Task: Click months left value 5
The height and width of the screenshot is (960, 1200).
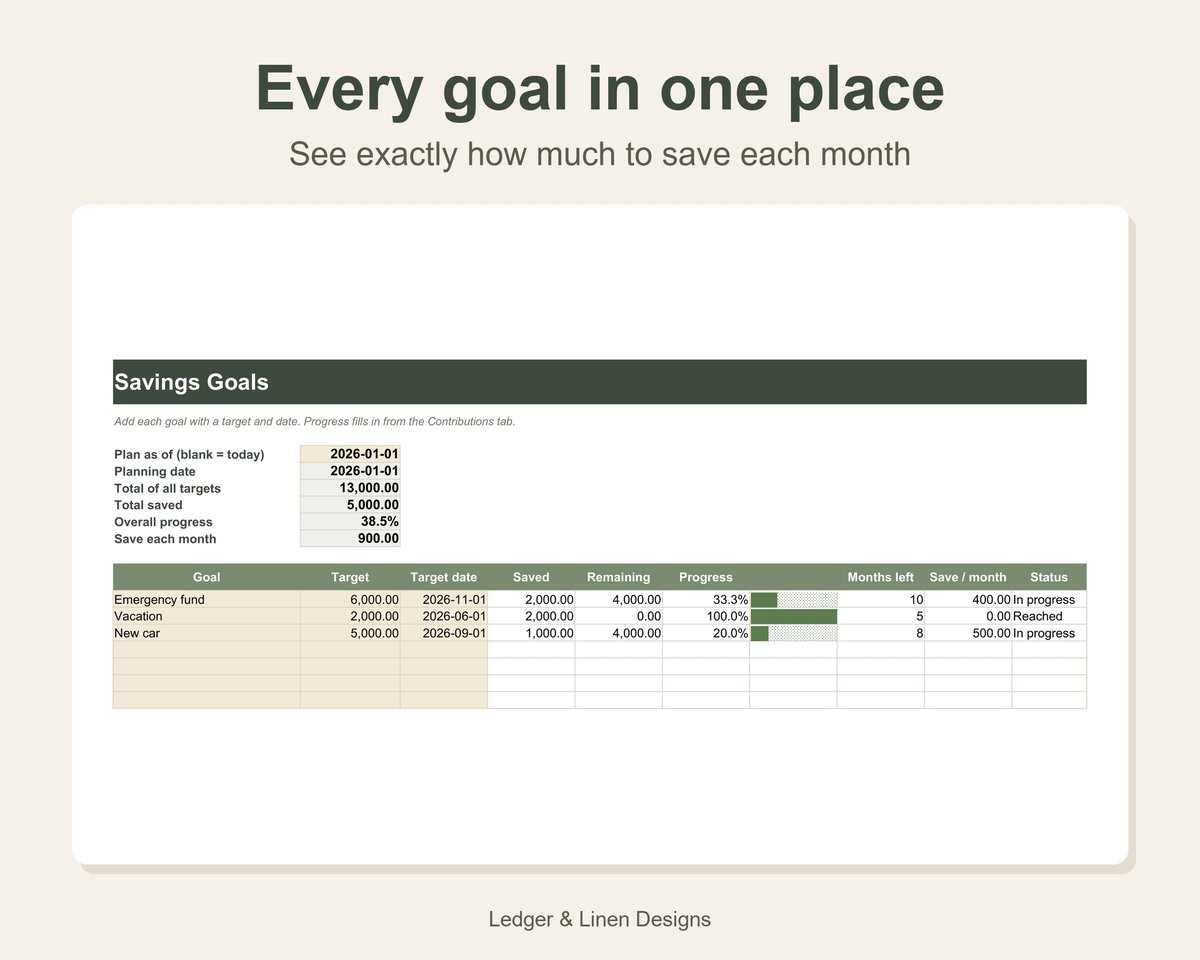Action: click(880, 617)
